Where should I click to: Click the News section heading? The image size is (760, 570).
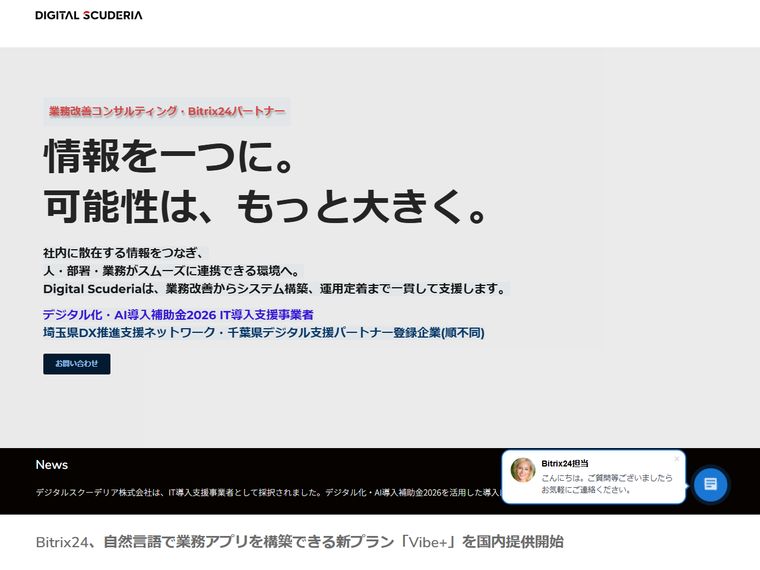click(x=52, y=465)
